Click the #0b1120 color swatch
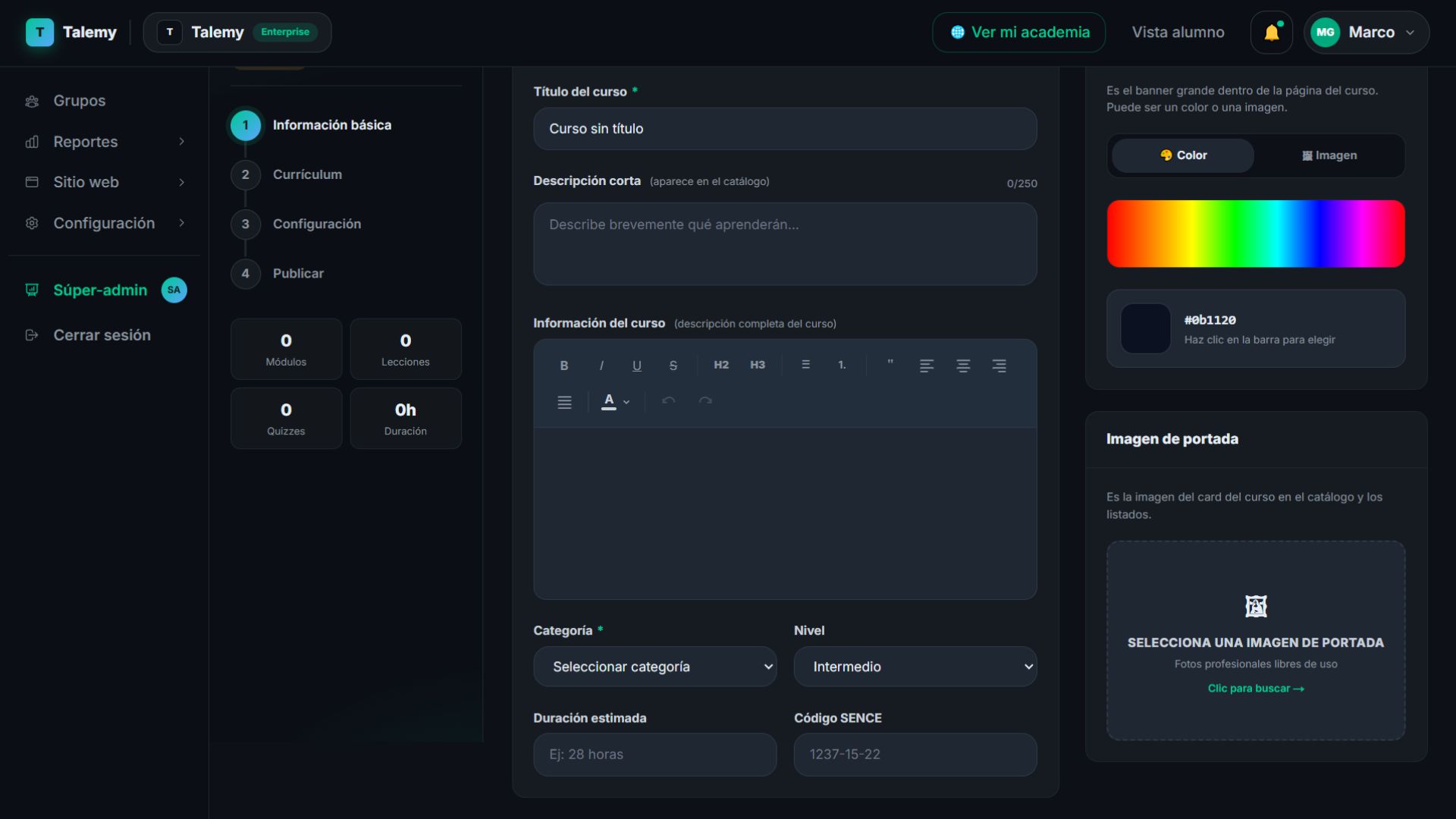The height and width of the screenshot is (819, 1456). 1146,328
